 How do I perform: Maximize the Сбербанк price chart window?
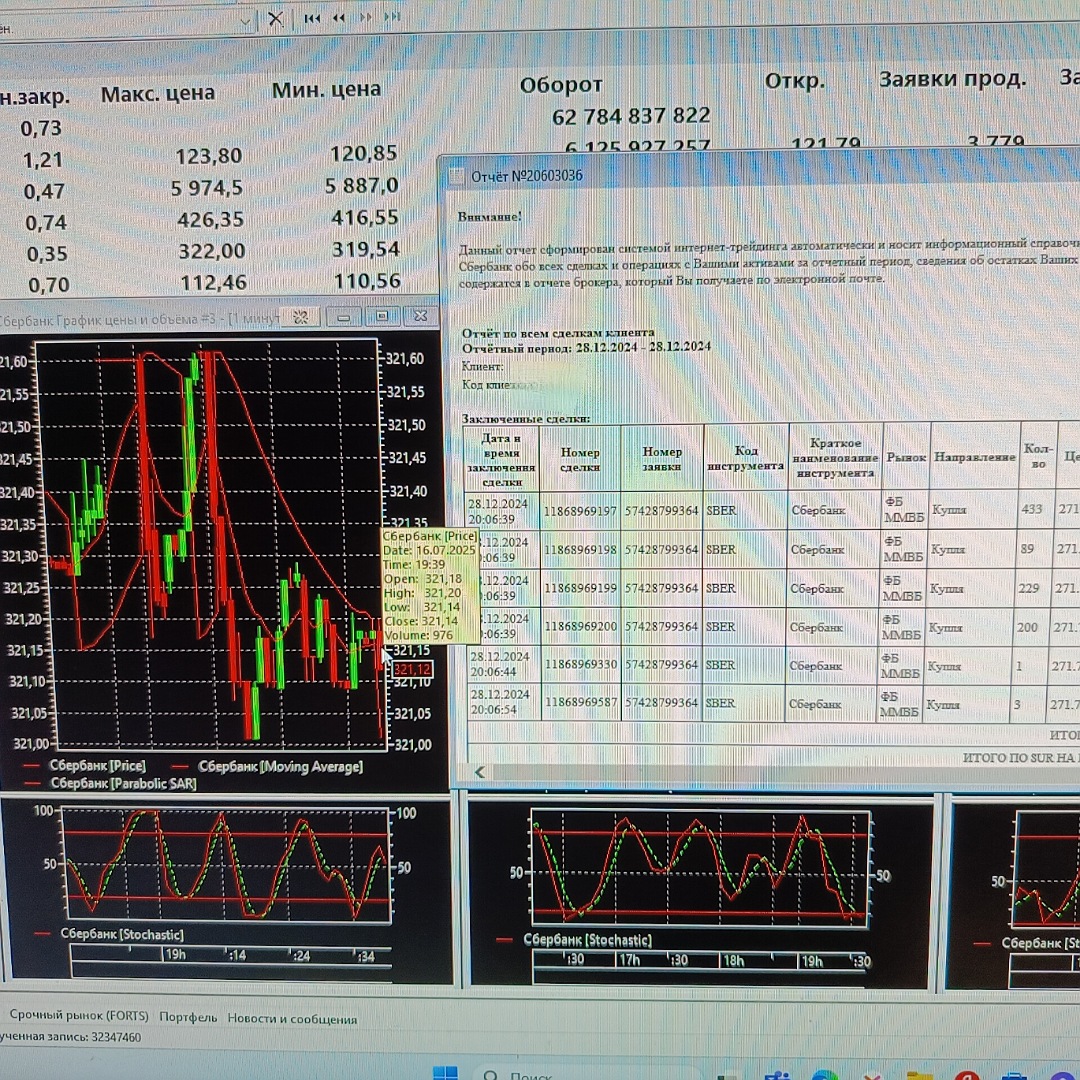[x=382, y=316]
